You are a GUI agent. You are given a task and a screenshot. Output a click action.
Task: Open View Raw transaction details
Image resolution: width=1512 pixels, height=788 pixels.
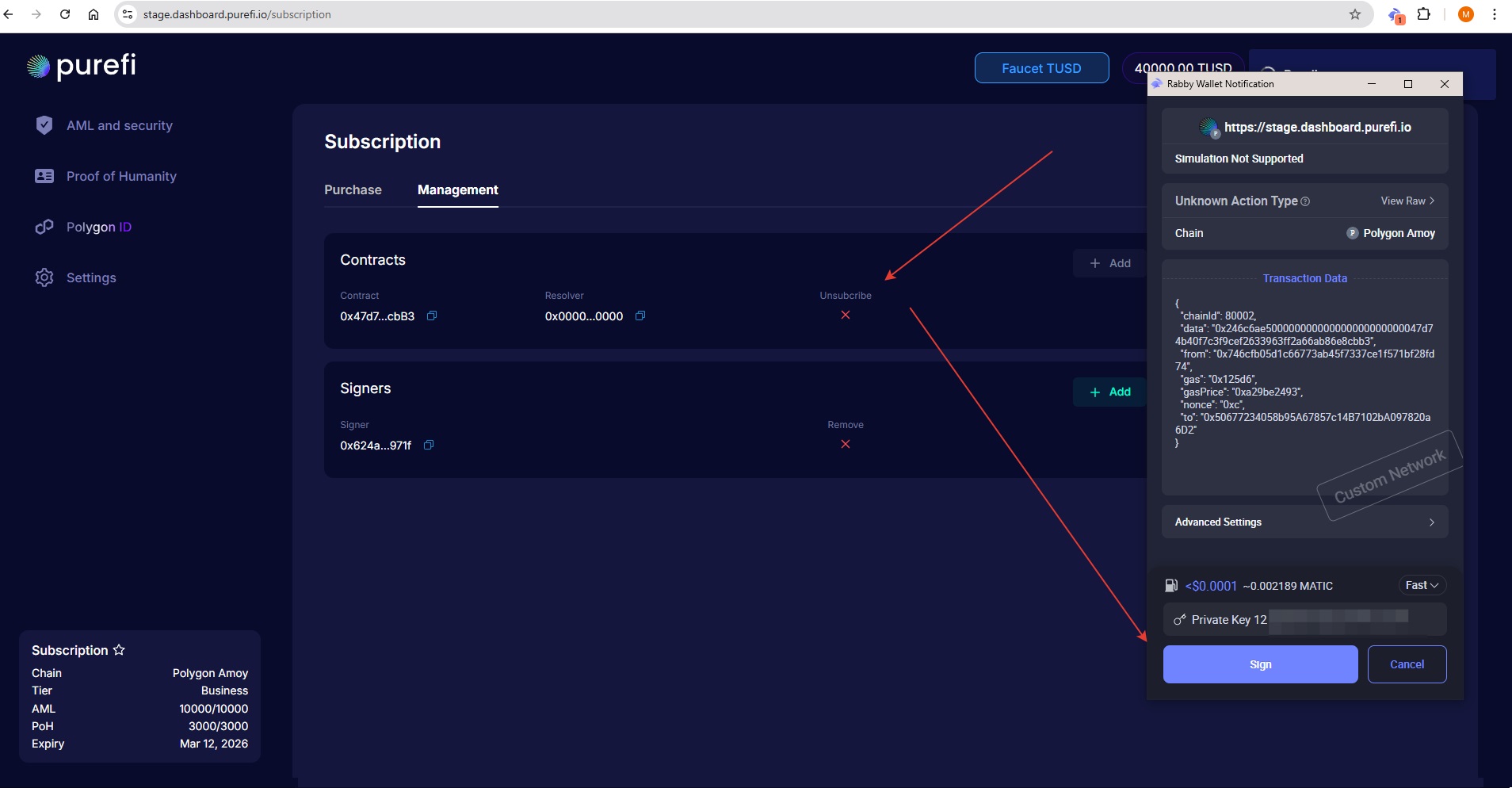1407,201
